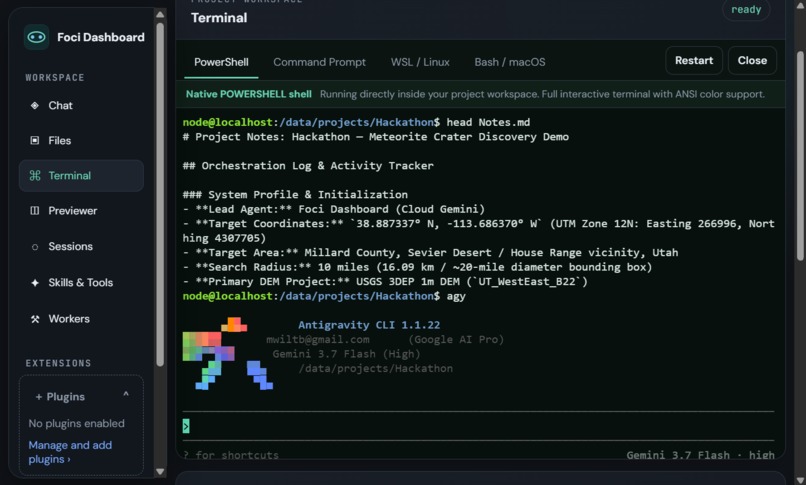
Task: Switch to the PowerShell tab
Action: pyautogui.click(x=221, y=62)
